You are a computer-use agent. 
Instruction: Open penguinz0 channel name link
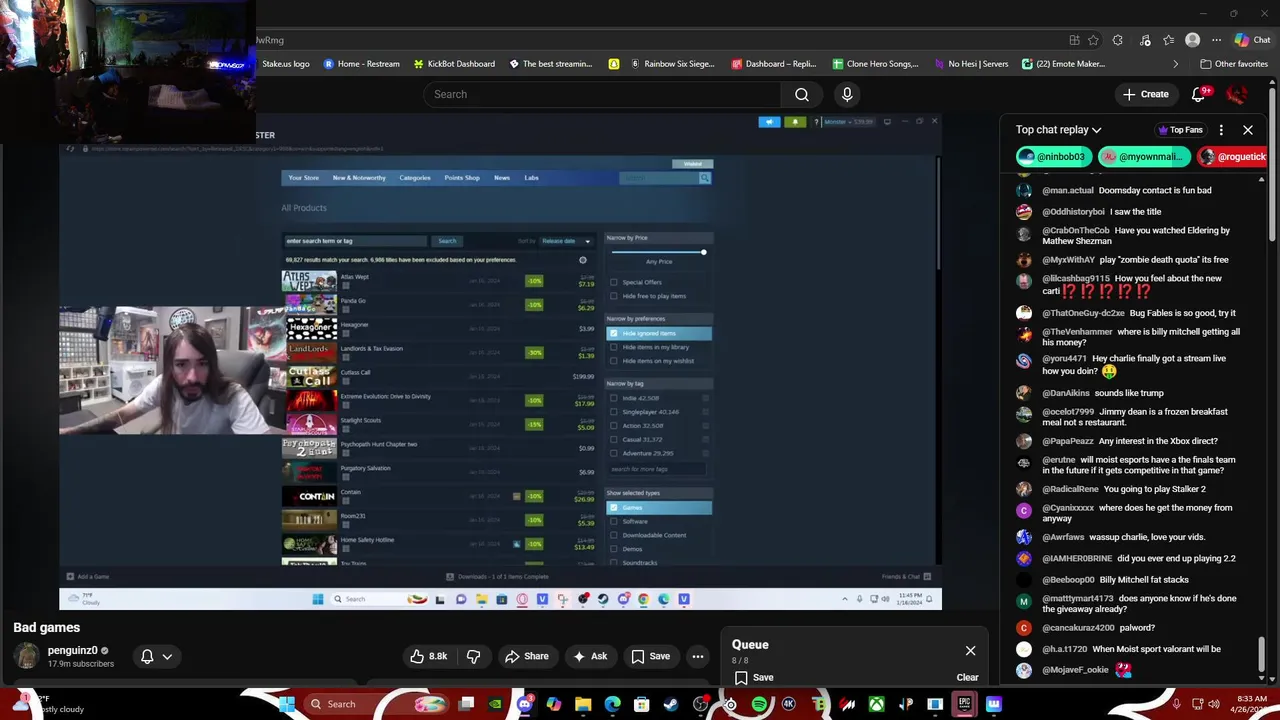point(72,650)
